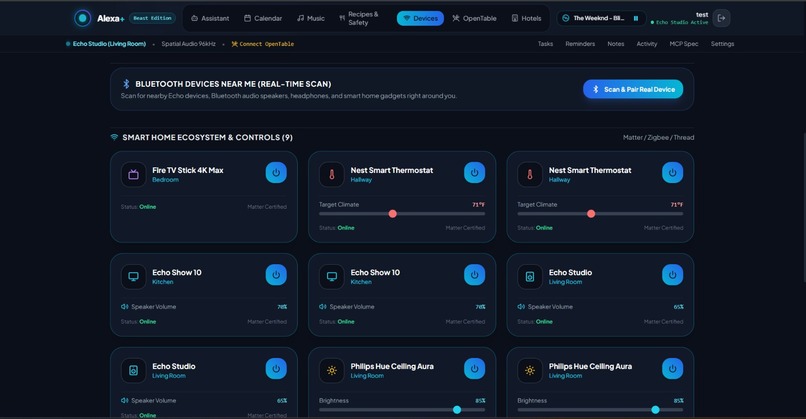Click the Fire TV Stick TV icon
Screen dimensions: 806x419
coord(133,174)
